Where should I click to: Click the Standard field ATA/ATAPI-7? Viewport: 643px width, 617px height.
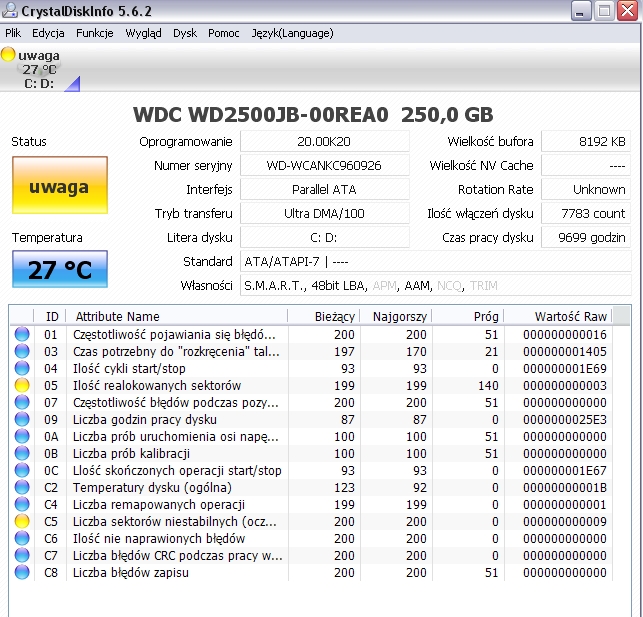[436, 262]
